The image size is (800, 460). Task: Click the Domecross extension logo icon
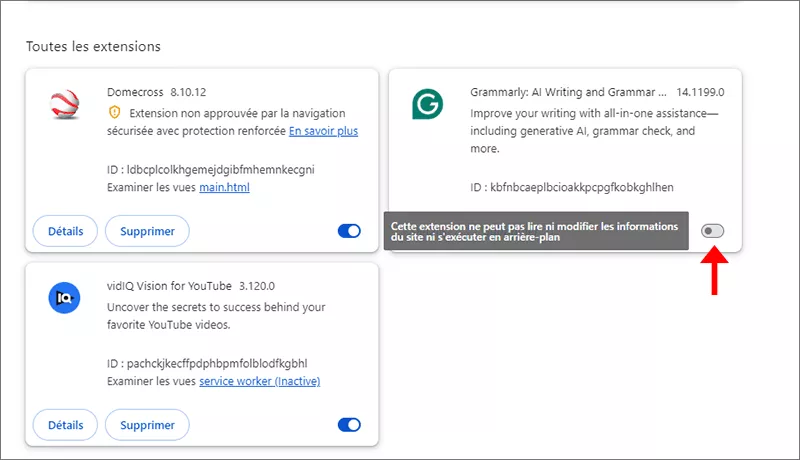64,104
